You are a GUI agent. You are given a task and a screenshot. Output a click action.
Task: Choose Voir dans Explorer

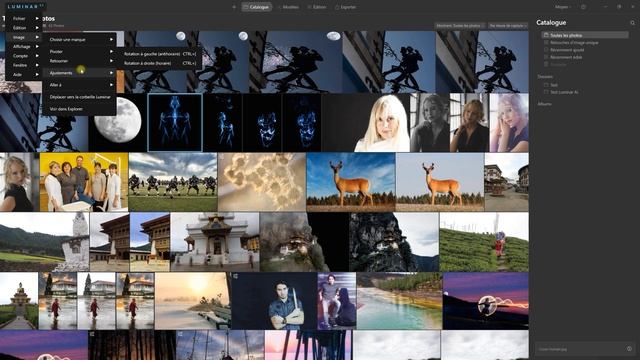[80, 109]
